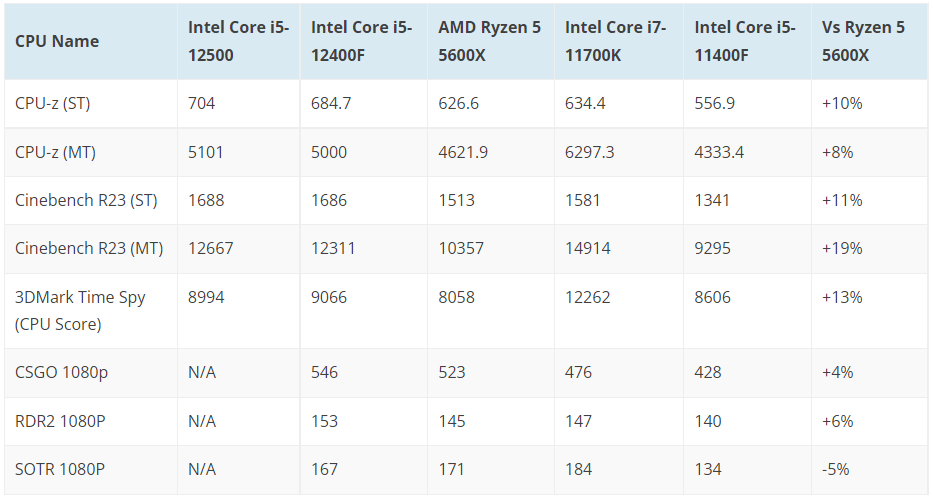Select the 'Cinebench R23 (ST)' row label

point(86,201)
